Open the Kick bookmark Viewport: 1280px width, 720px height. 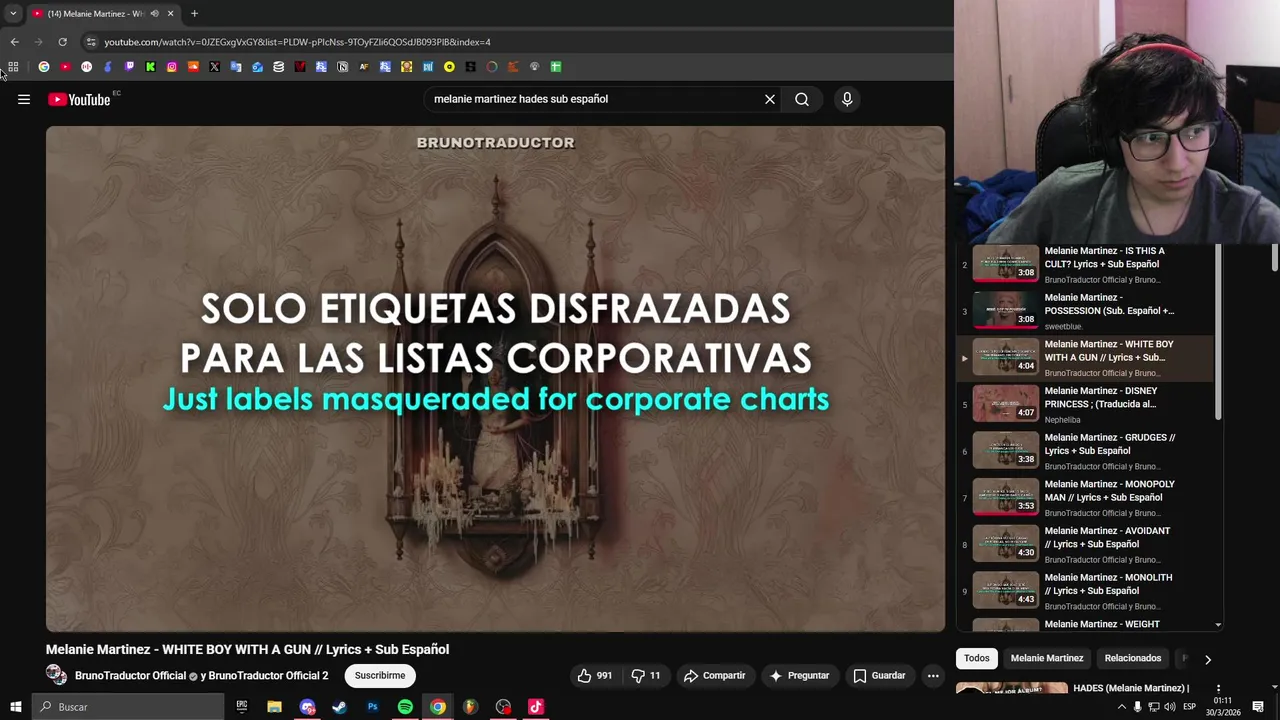(150, 67)
